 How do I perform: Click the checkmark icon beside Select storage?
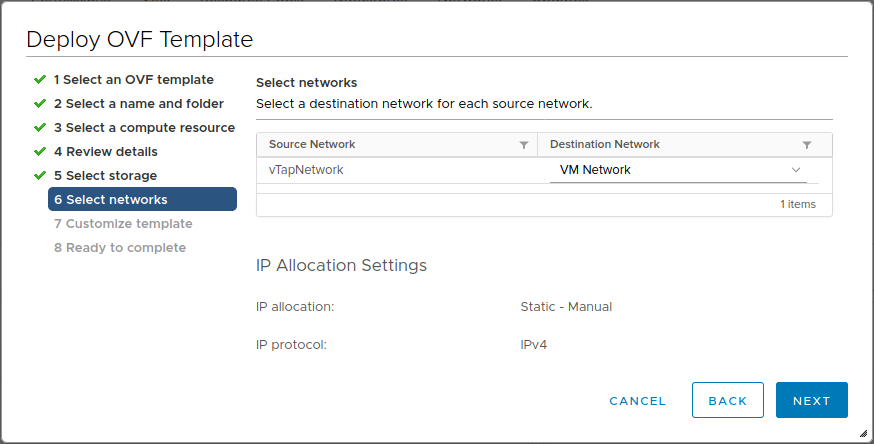tap(39, 175)
